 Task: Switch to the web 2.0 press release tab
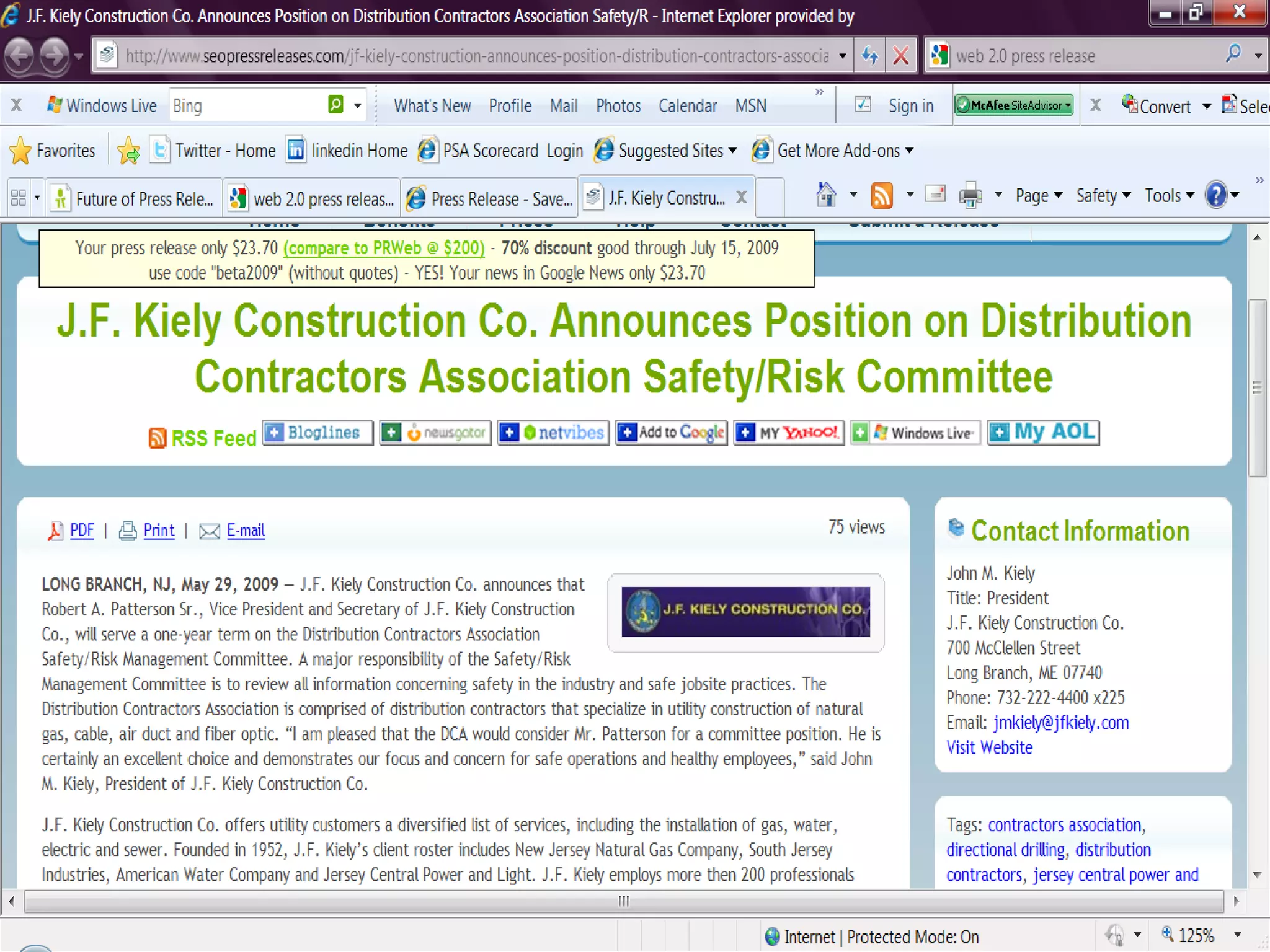(312, 198)
